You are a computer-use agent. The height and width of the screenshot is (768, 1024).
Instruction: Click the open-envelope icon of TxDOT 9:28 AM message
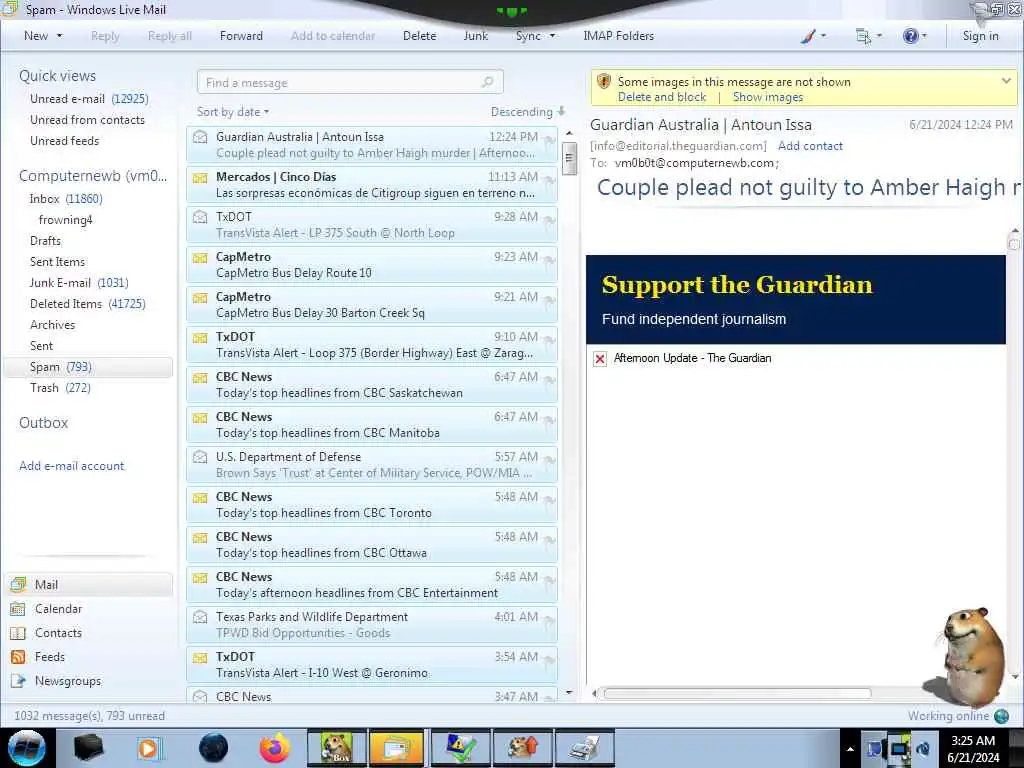(200, 217)
